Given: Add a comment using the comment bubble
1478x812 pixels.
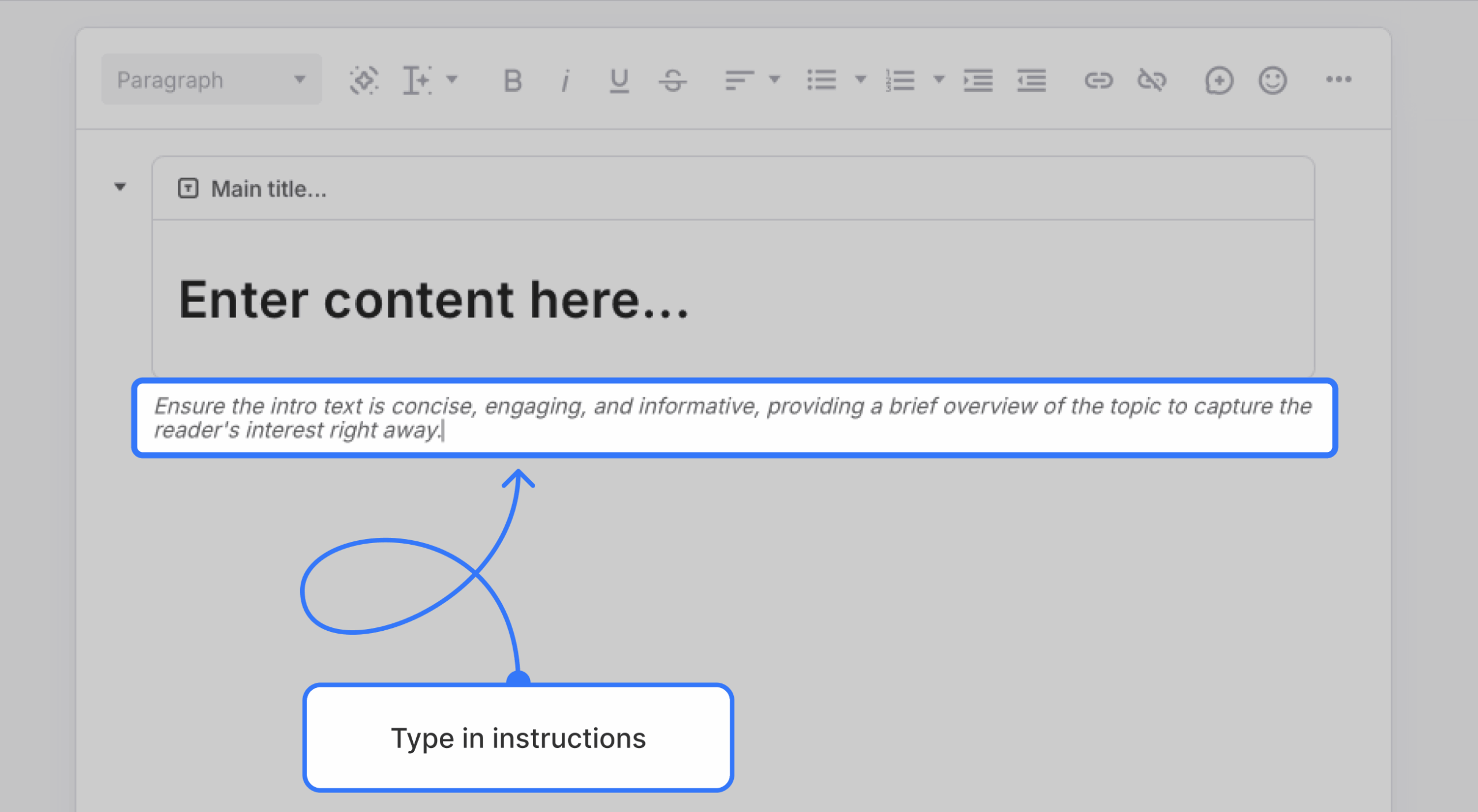Looking at the screenshot, I should (1219, 80).
